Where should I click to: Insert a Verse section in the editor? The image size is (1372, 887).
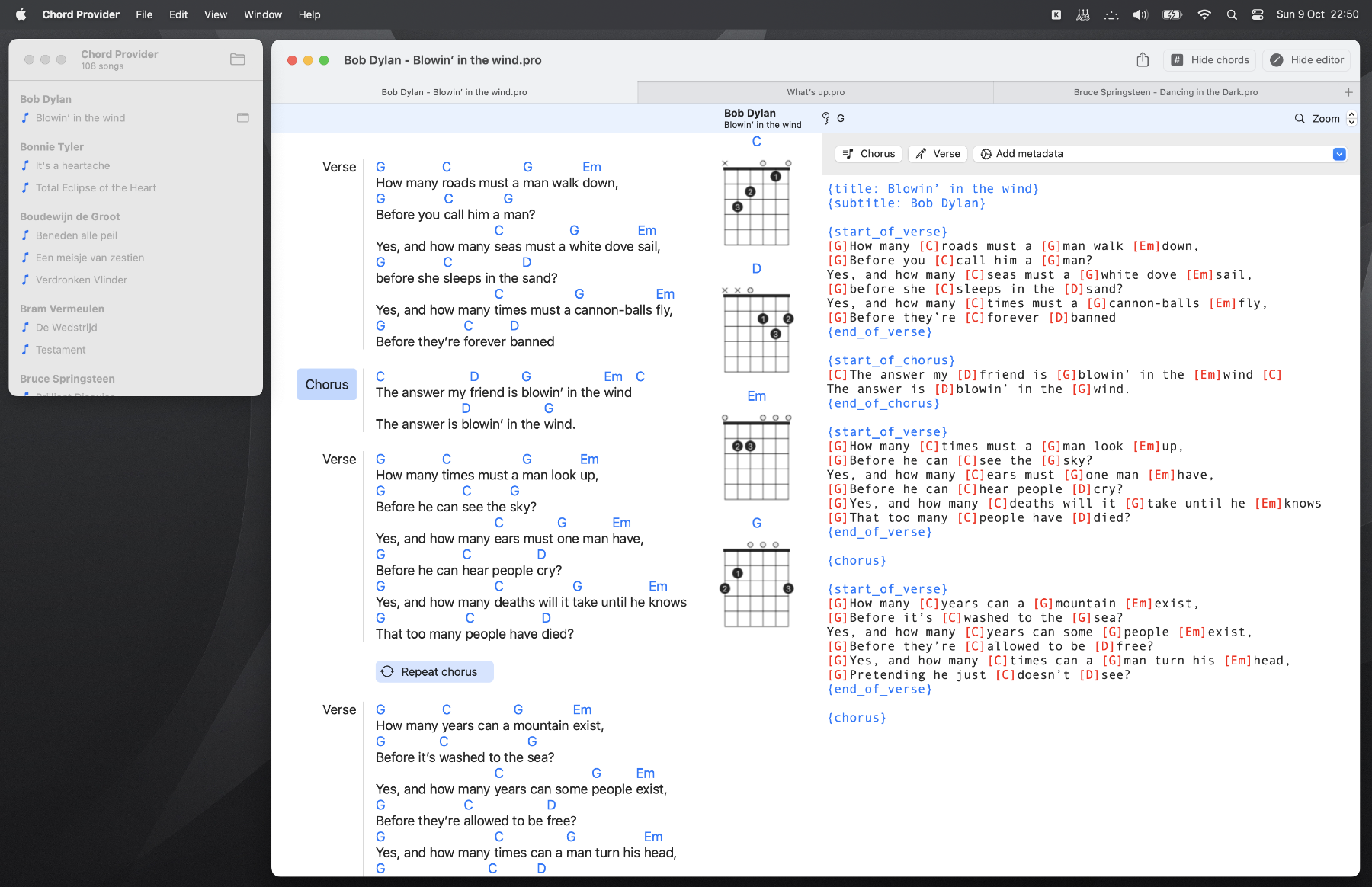[938, 154]
